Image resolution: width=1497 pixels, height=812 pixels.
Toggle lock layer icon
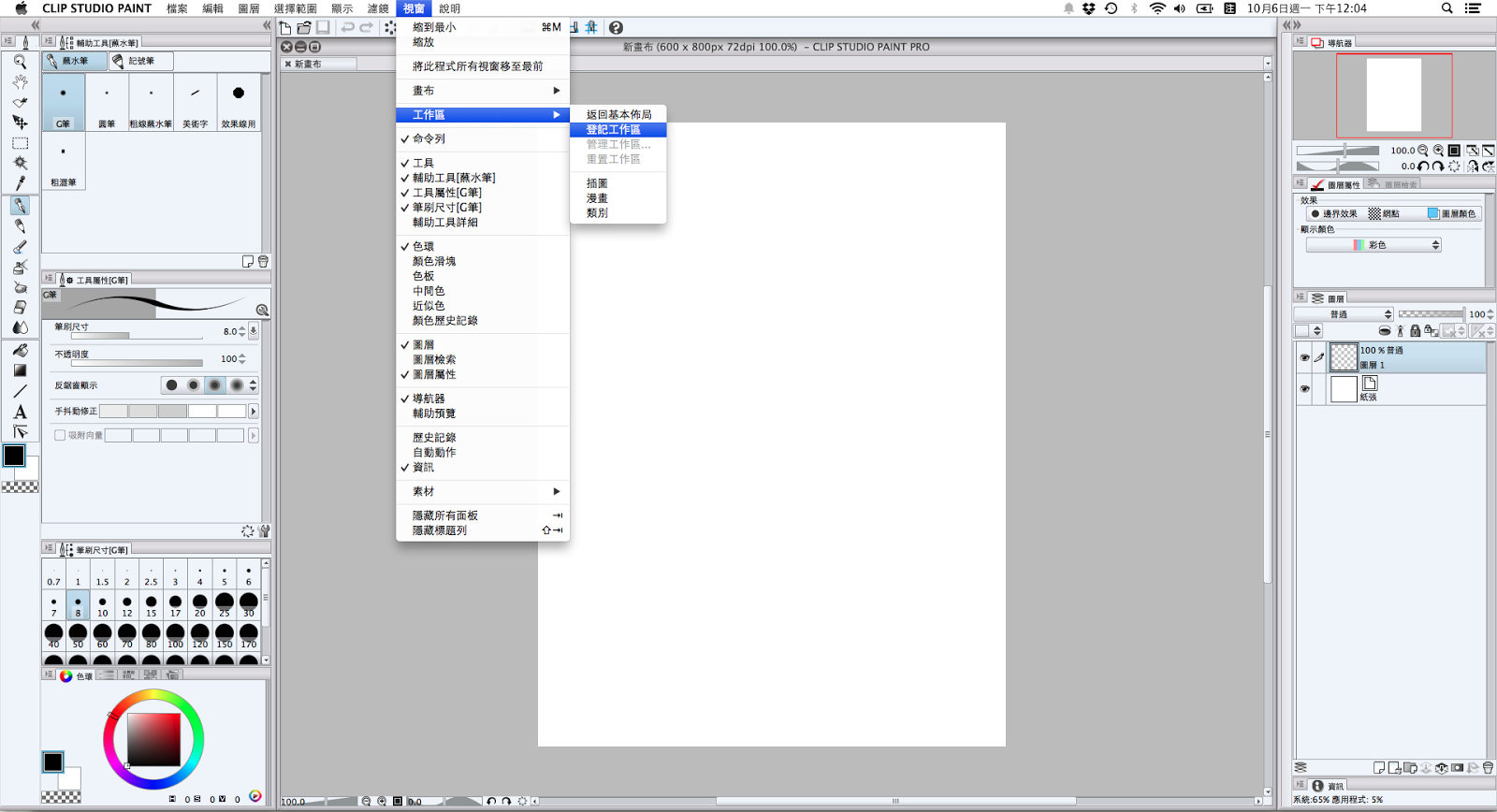click(x=1415, y=330)
